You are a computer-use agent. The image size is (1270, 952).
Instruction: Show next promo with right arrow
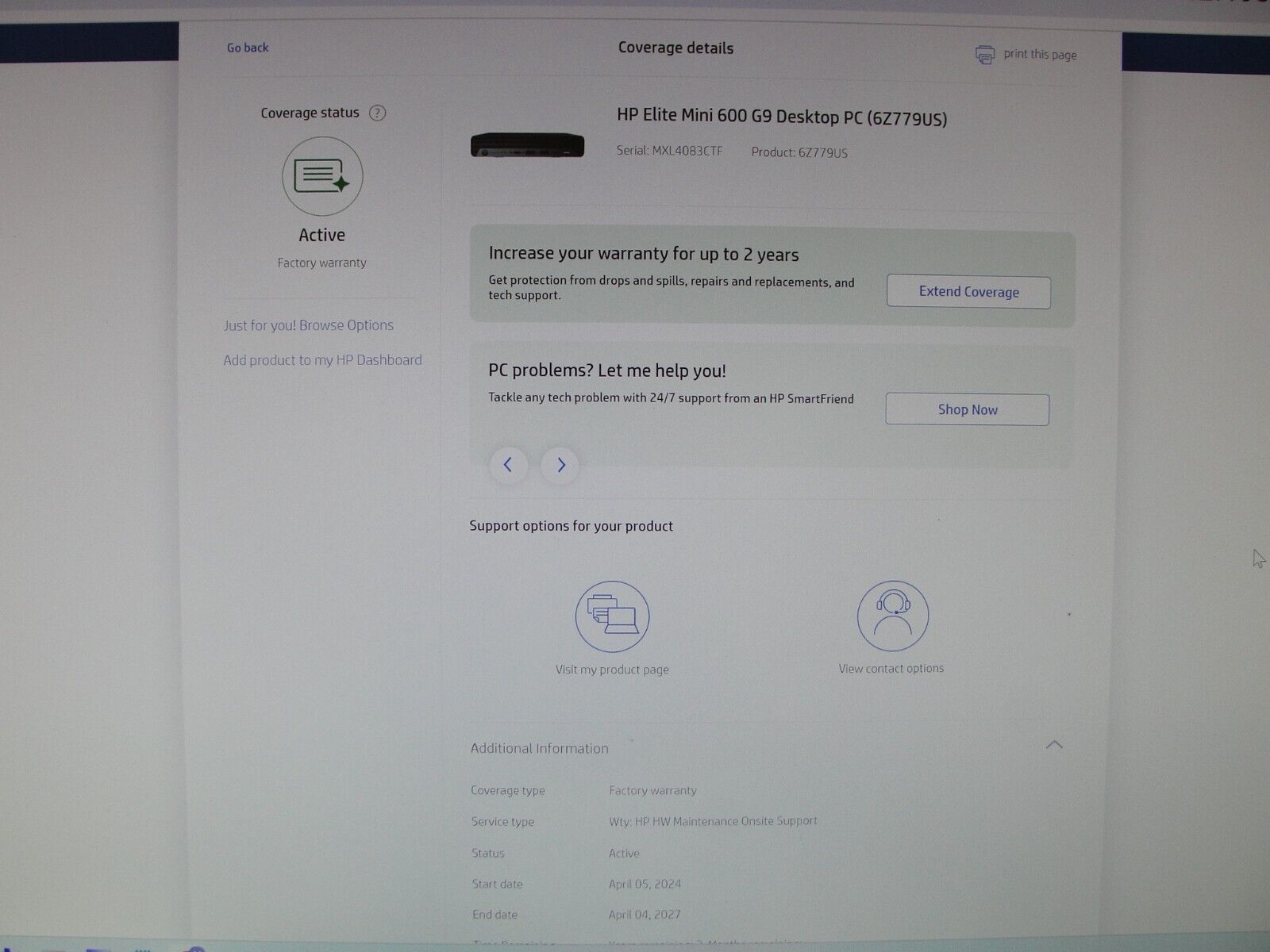560,465
